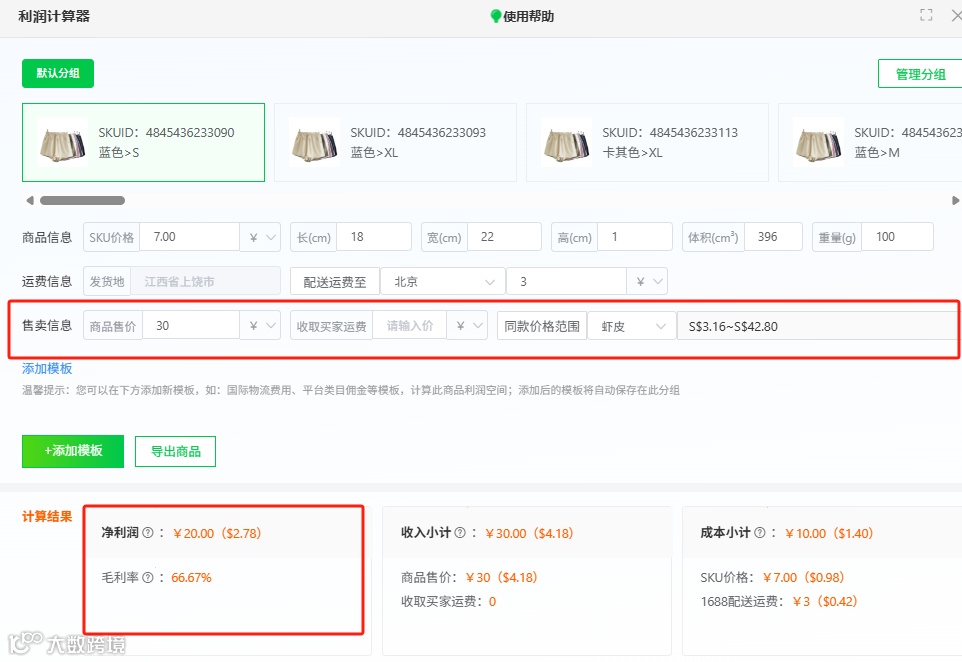962x662 pixels.
Task: Select the 蓝色>M SKU card
Action: point(870,142)
